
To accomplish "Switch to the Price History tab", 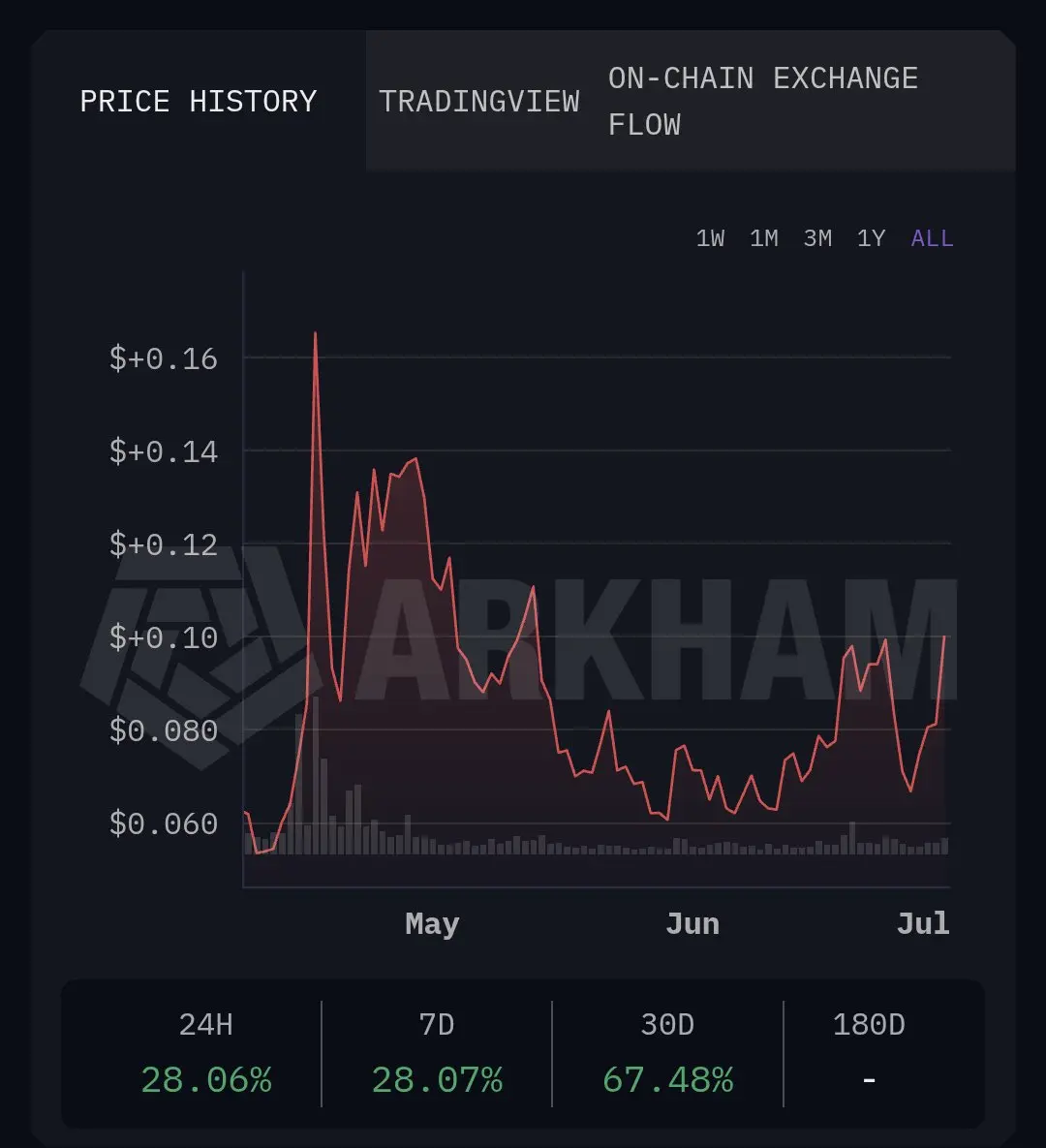I will pyautogui.click(x=199, y=101).
